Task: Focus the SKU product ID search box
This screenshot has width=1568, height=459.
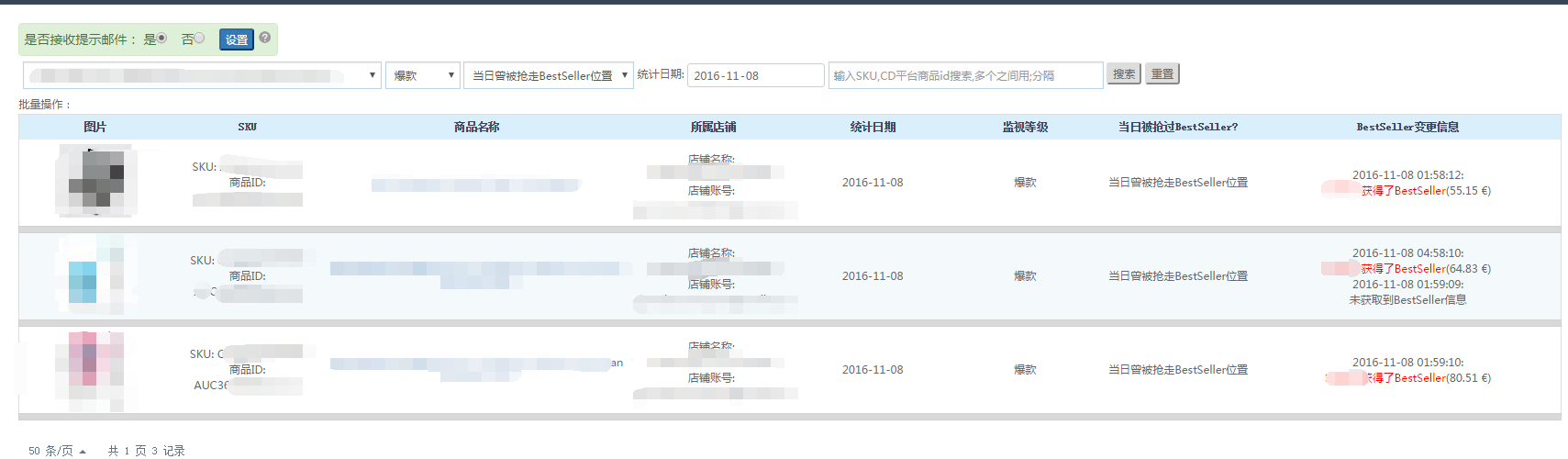Action: (x=965, y=75)
